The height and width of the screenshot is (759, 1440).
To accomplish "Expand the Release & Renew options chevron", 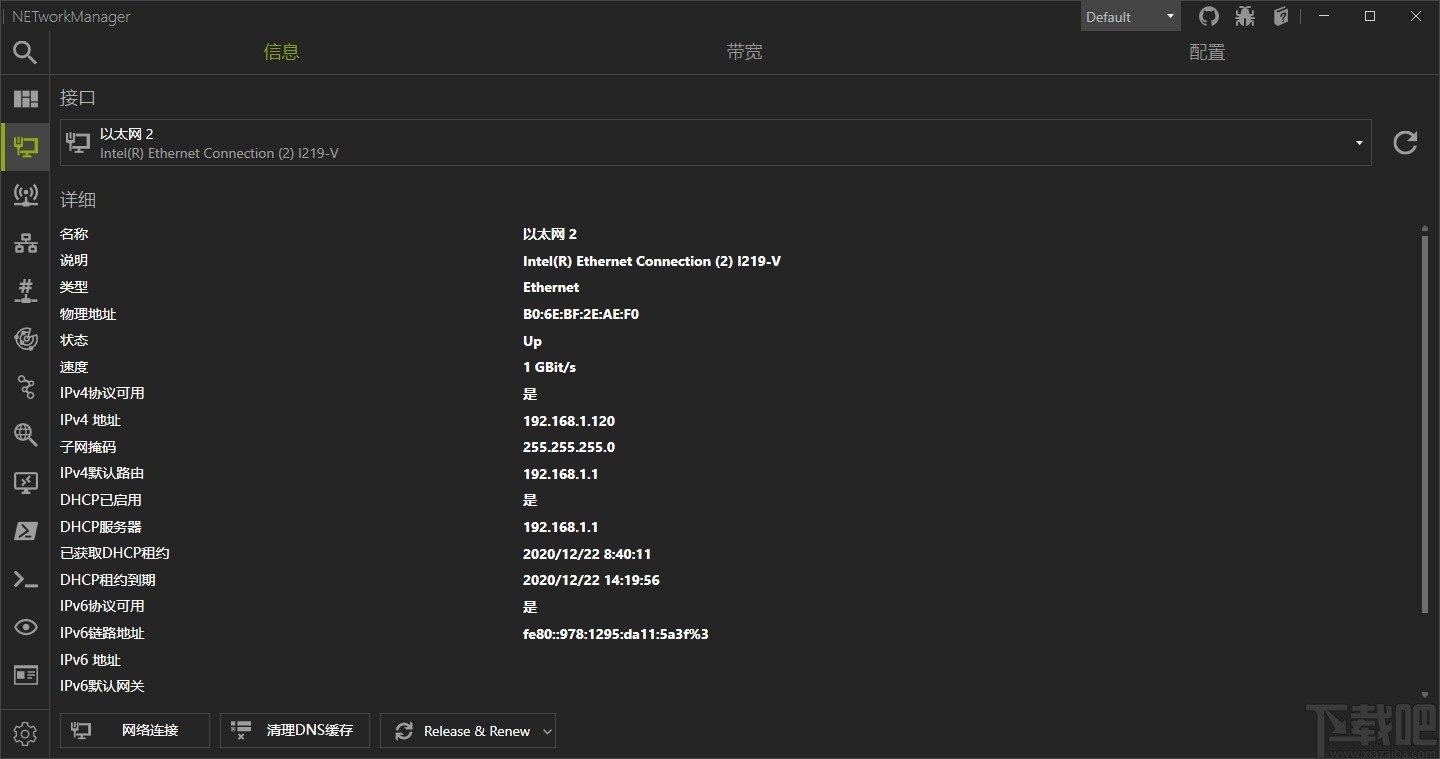I will click(547, 731).
